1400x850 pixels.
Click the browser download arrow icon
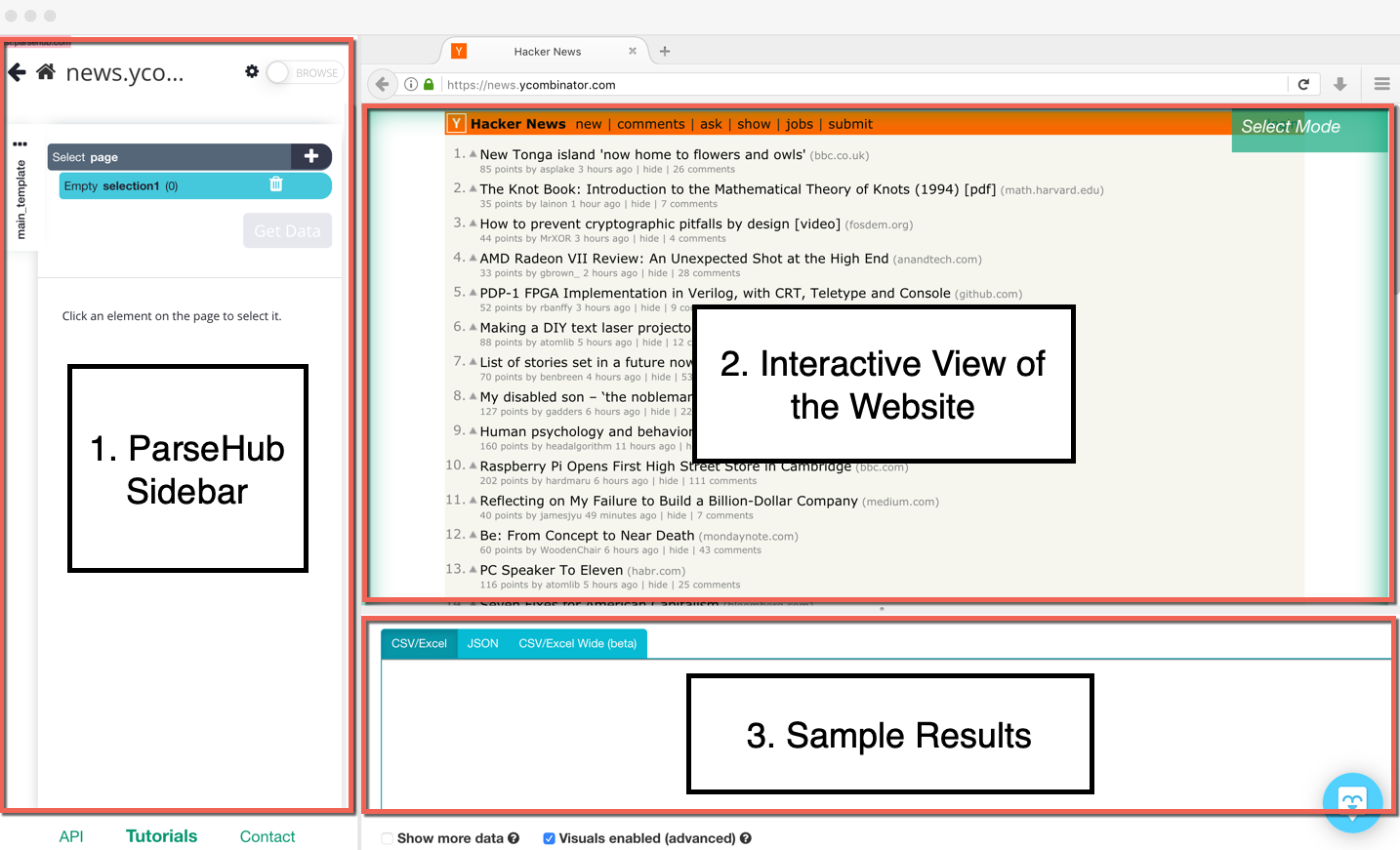point(1340,85)
